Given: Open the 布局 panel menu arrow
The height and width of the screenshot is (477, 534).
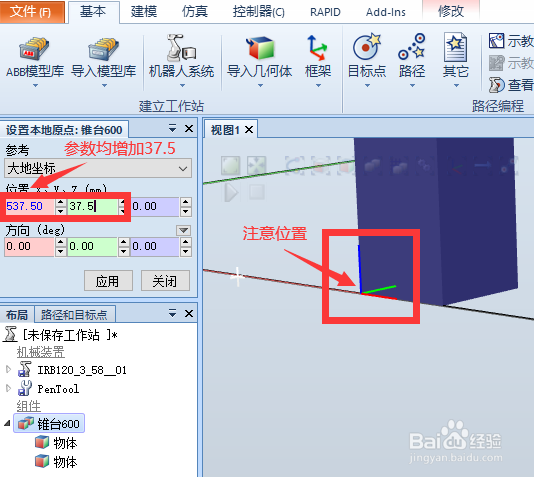Looking at the screenshot, I should [x=172, y=313].
